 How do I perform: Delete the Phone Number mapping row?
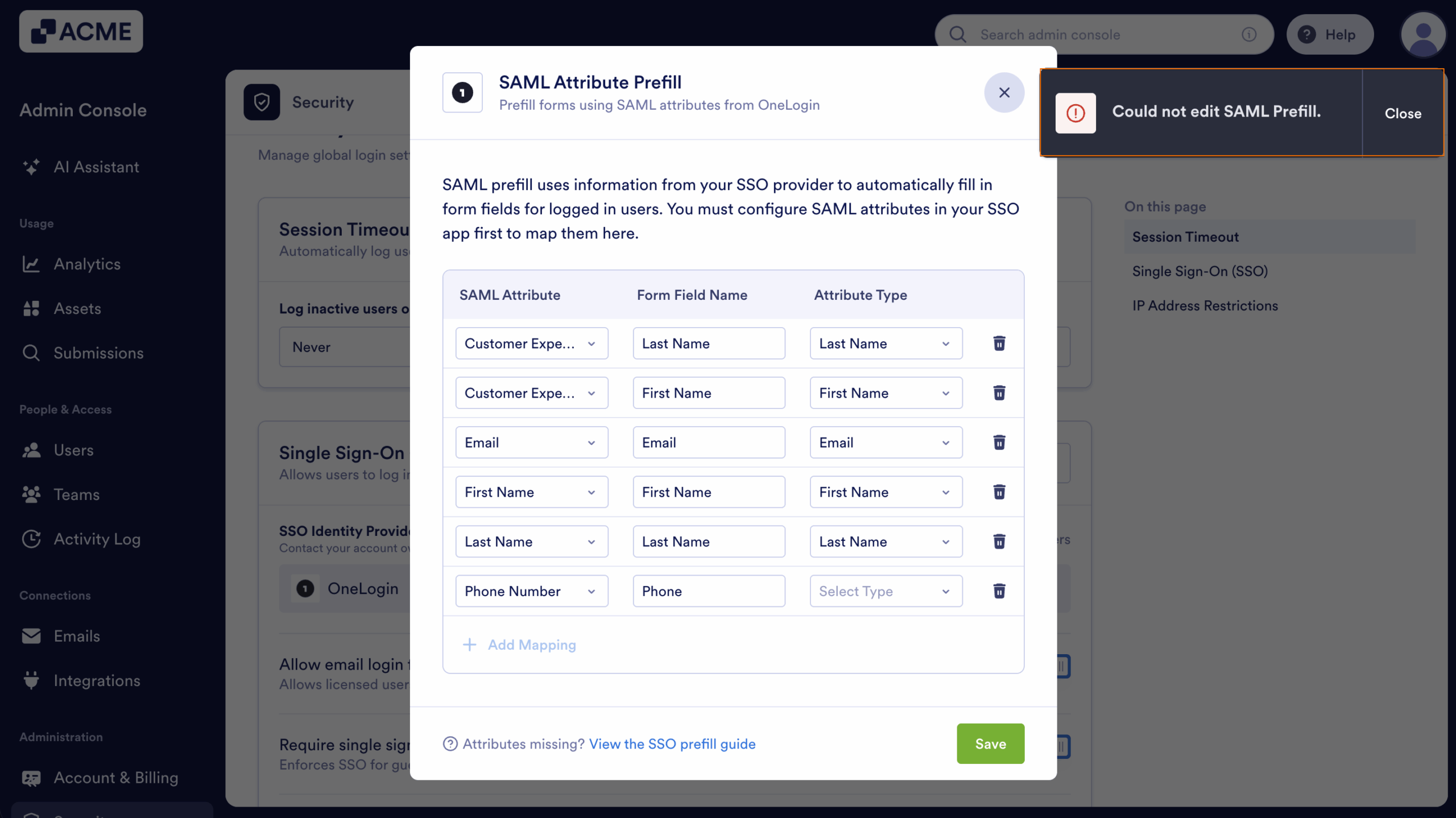[x=999, y=591]
